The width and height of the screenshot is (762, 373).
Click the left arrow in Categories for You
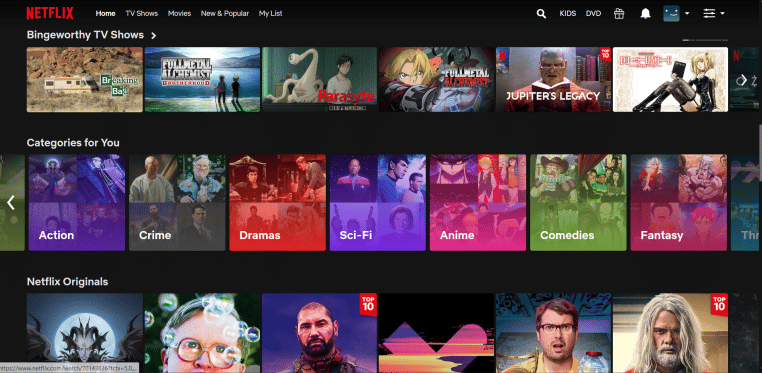point(11,203)
